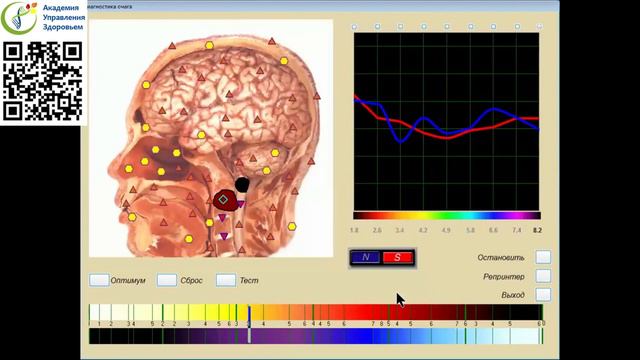The height and width of the screenshot is (360, 640).
Task: Select radio button above 8.2 frequency column
Action: tap(539, 27)
